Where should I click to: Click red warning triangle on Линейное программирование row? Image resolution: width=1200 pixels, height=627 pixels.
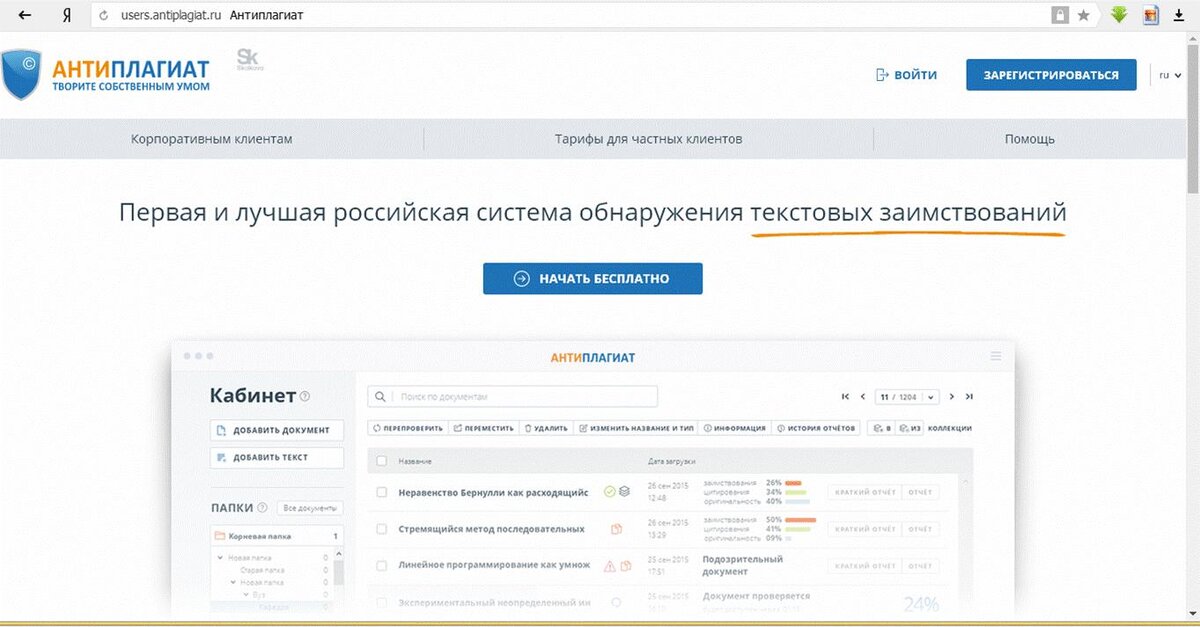610,565
